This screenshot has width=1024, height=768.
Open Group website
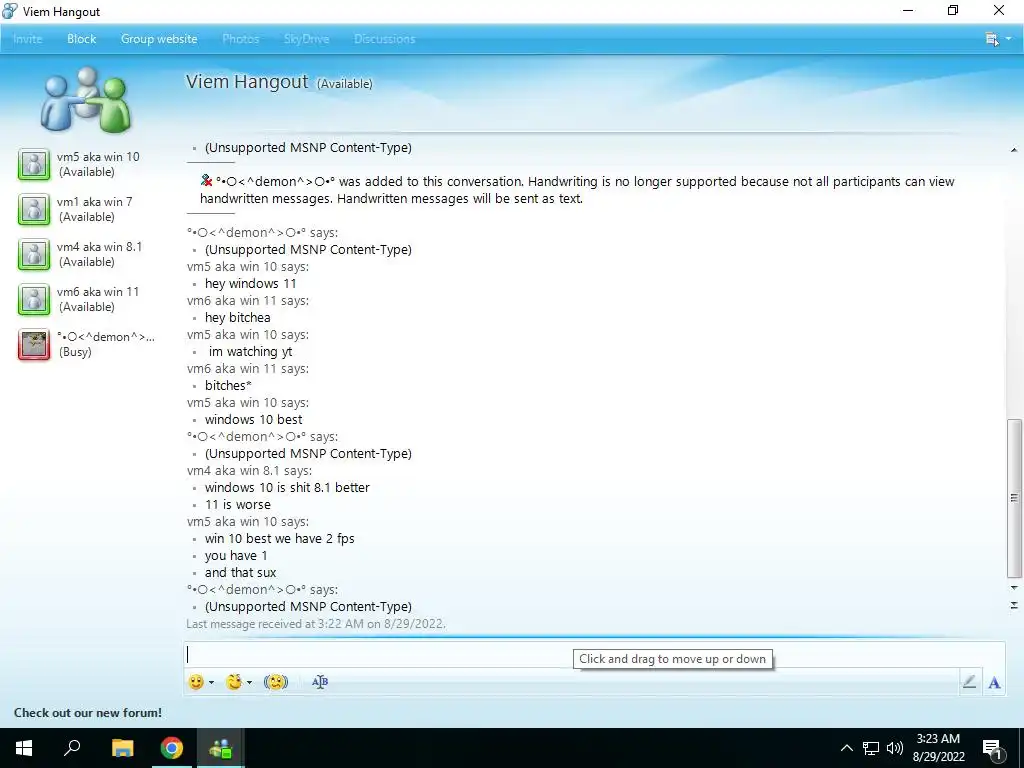(159, 39)
